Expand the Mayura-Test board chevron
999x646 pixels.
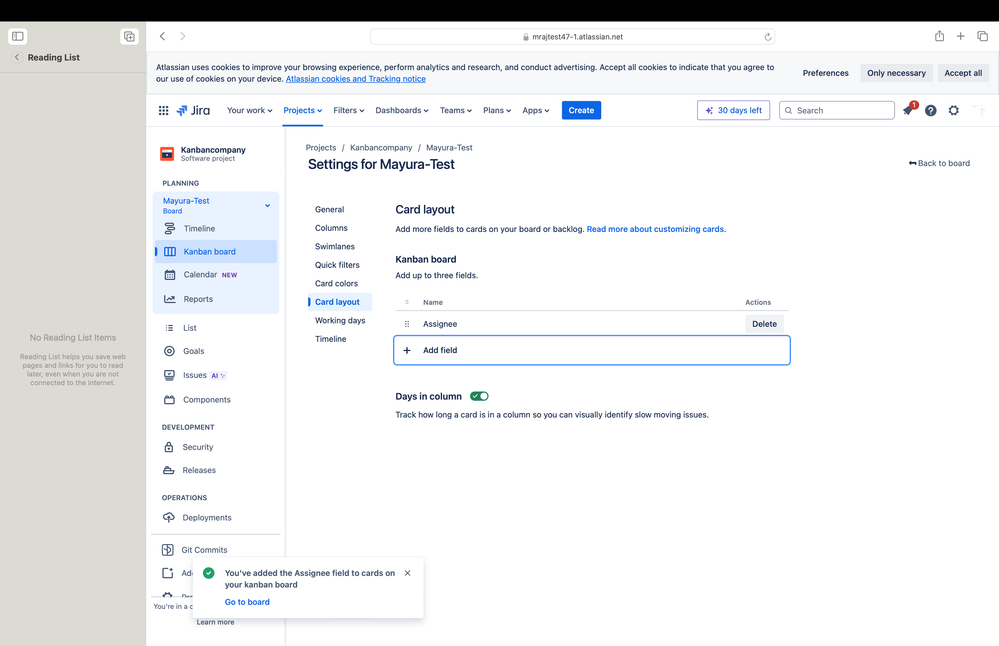[x=268, y=205]
